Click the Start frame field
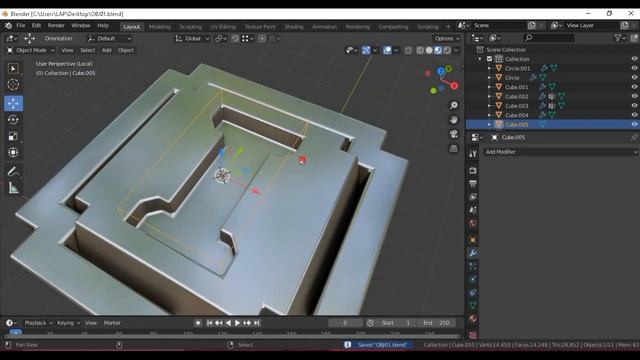640x360 pixels. tap(395, 323)
